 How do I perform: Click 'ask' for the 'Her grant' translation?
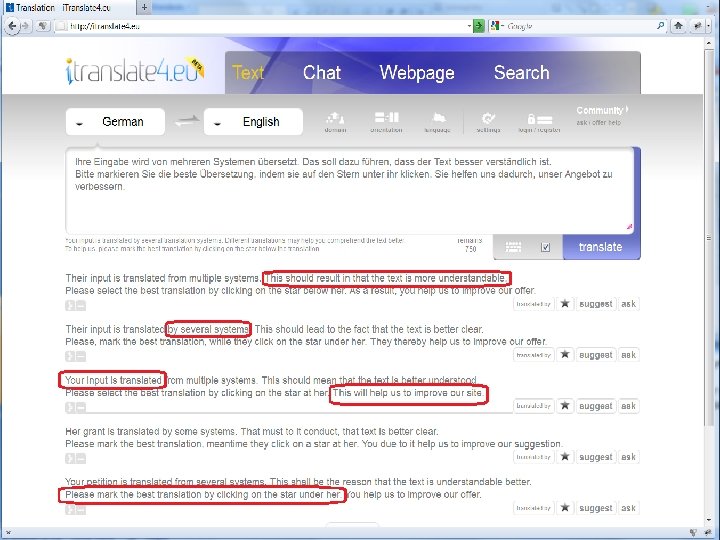point(628,456)
